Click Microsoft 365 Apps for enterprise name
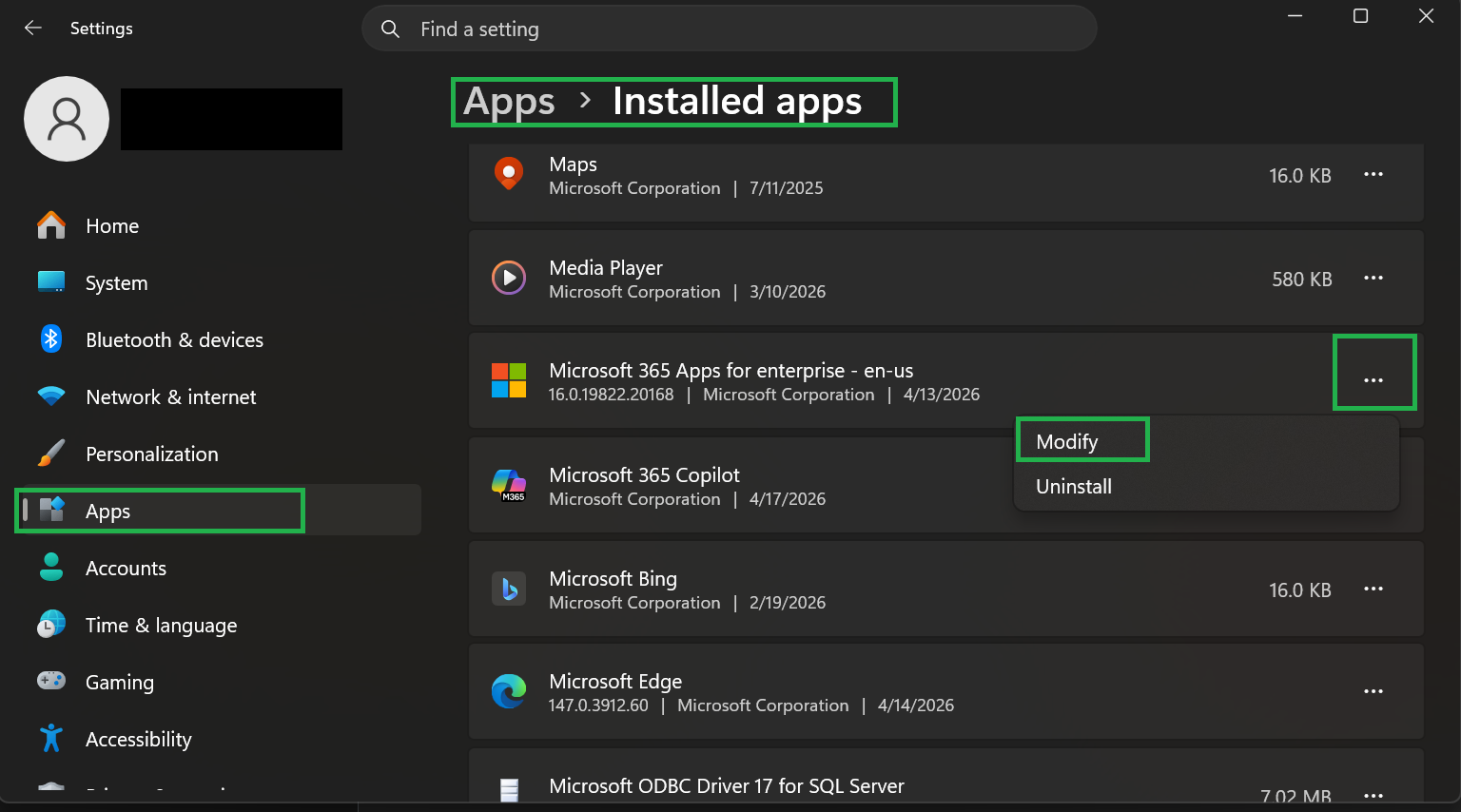This screenshot has height=812, width=1461. click(731, 371)
